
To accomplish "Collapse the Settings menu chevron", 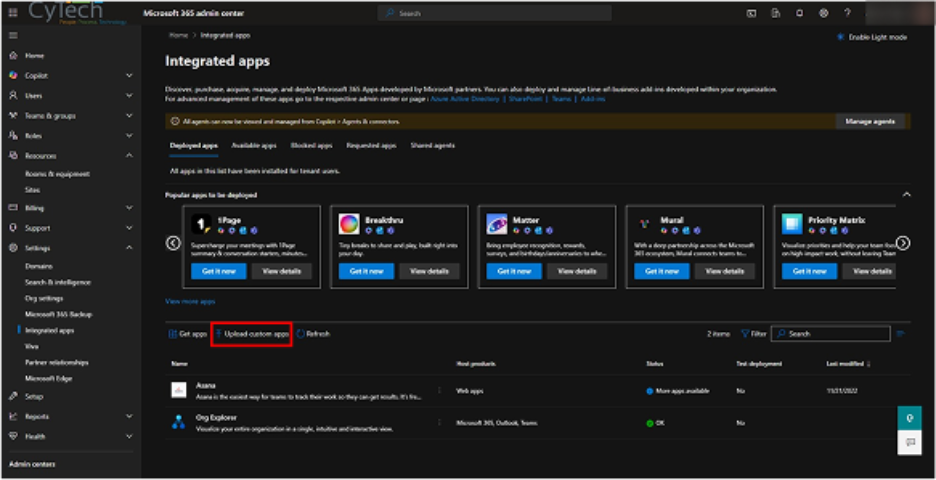I will (130, 248).
